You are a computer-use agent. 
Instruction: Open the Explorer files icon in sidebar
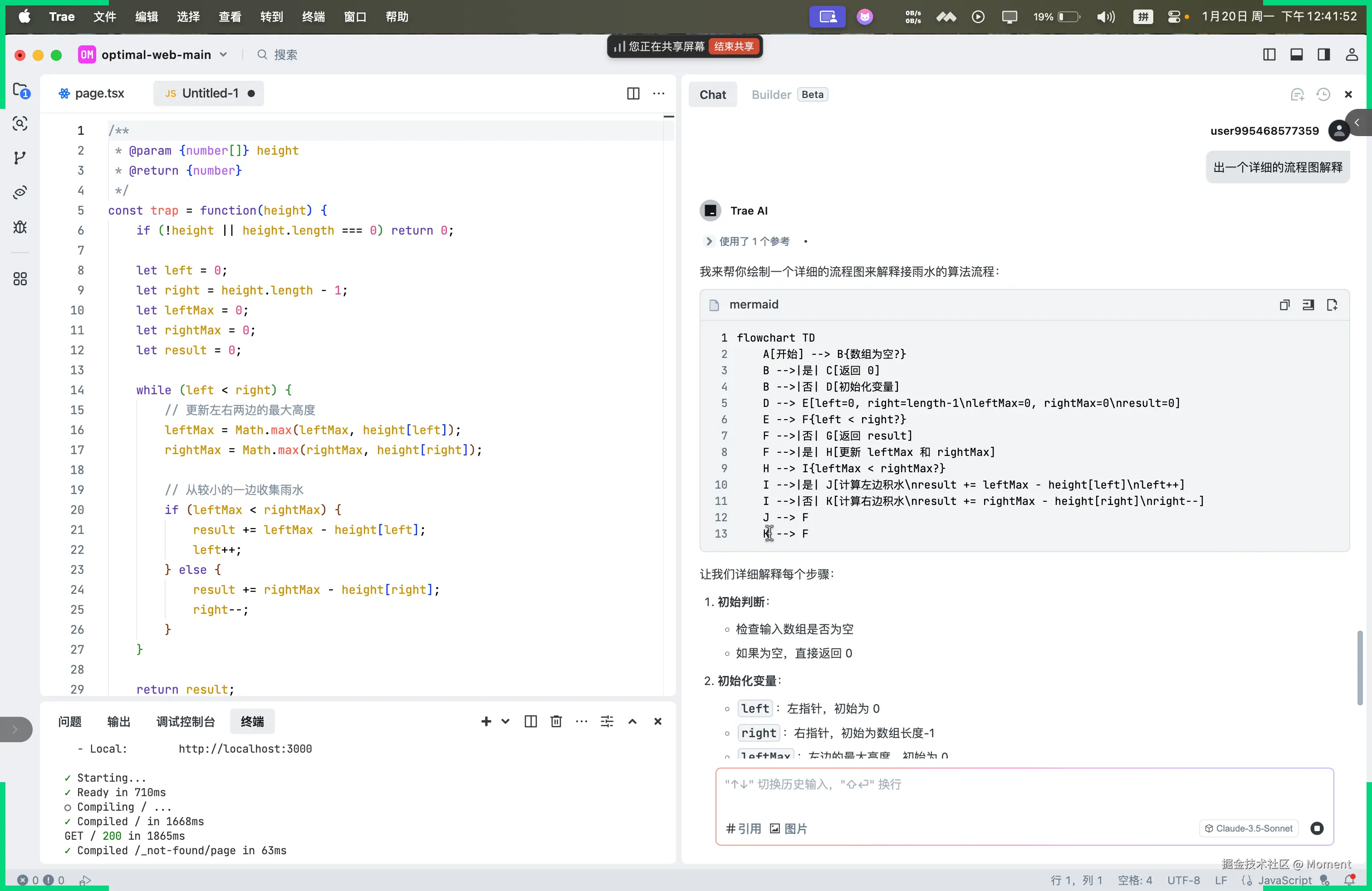click(x=21, y=90)
